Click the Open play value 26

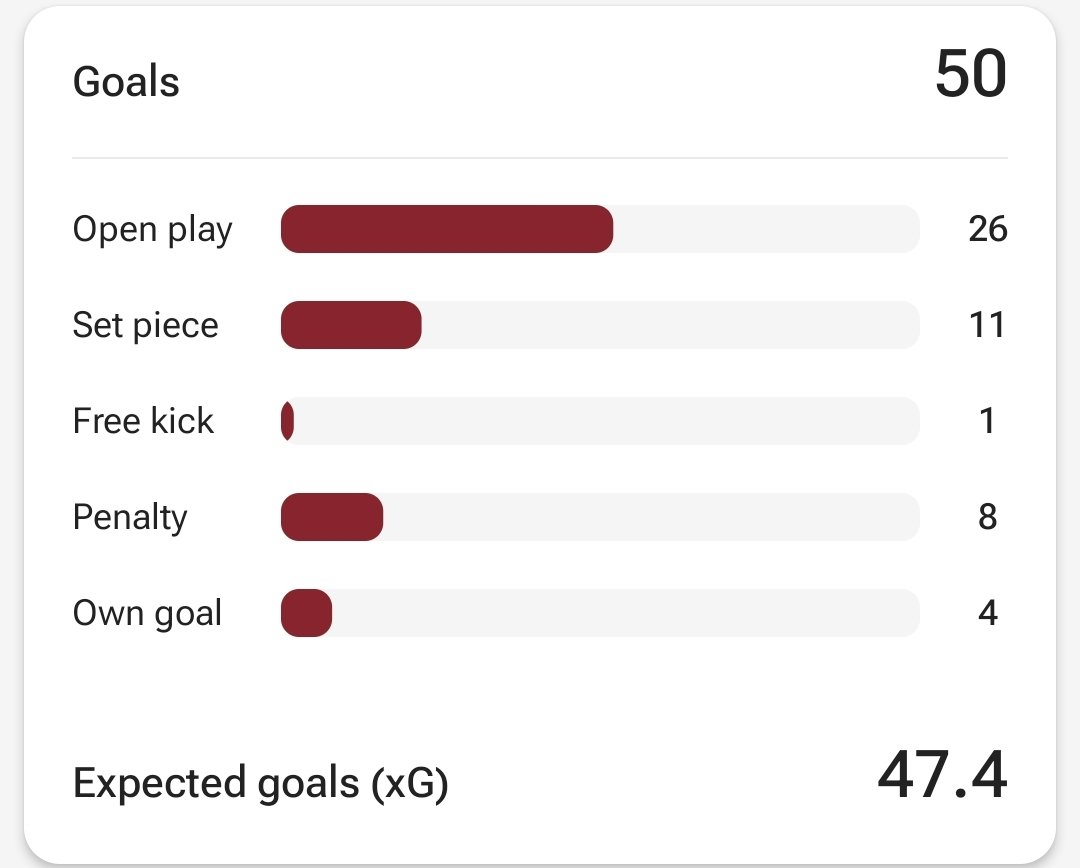[987, 230]
